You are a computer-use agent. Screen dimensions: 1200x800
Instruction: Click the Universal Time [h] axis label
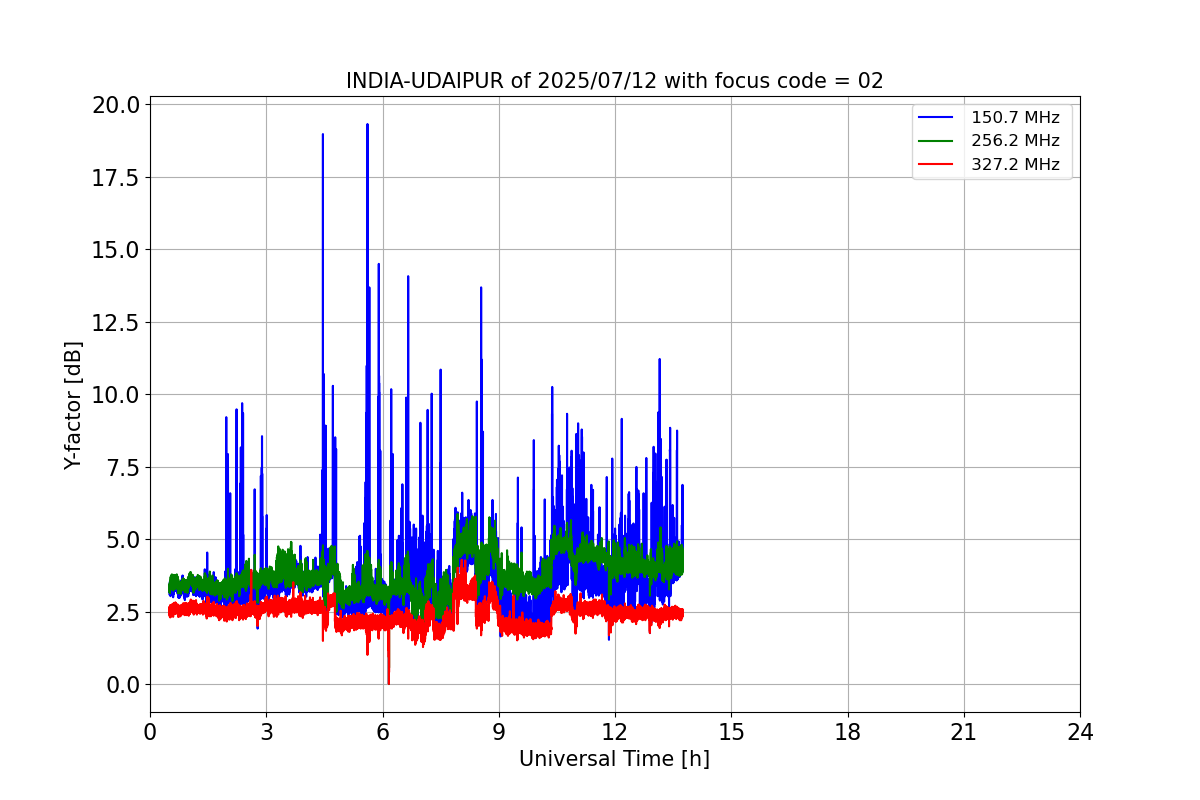614,759
